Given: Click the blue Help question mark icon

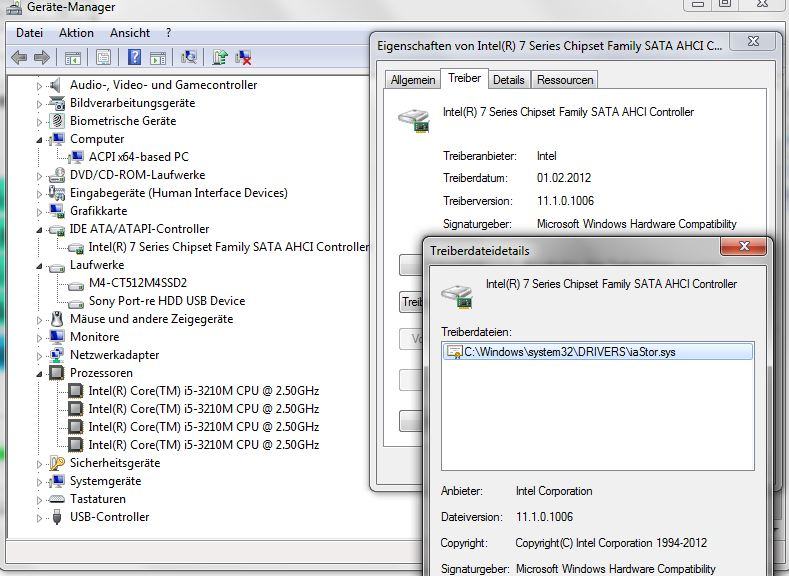Looking at the screenshot, I should [134, 57].
